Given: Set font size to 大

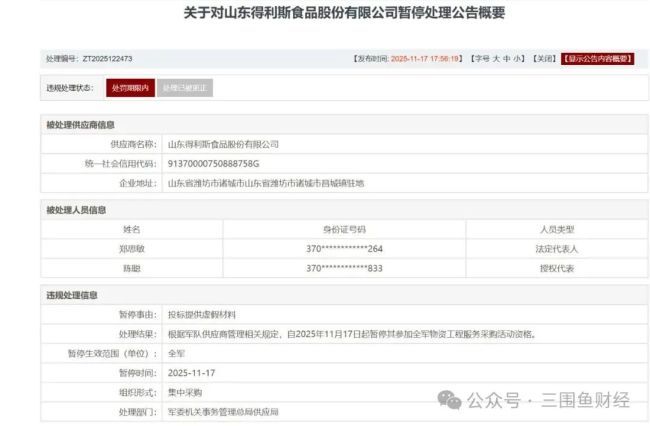Looking at the screenshot, I should pyautogui.click(x=496, y=59).
